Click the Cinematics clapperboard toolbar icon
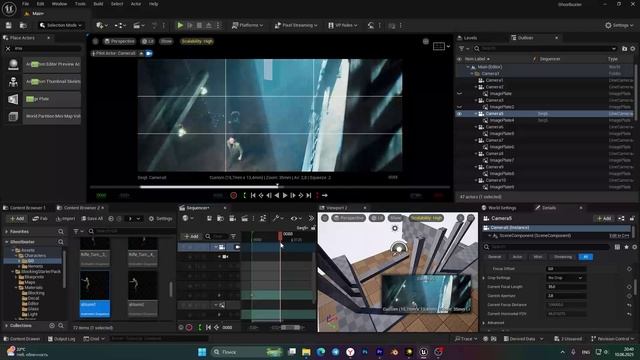The image size is (640, 360). click(x=139, y=25)
